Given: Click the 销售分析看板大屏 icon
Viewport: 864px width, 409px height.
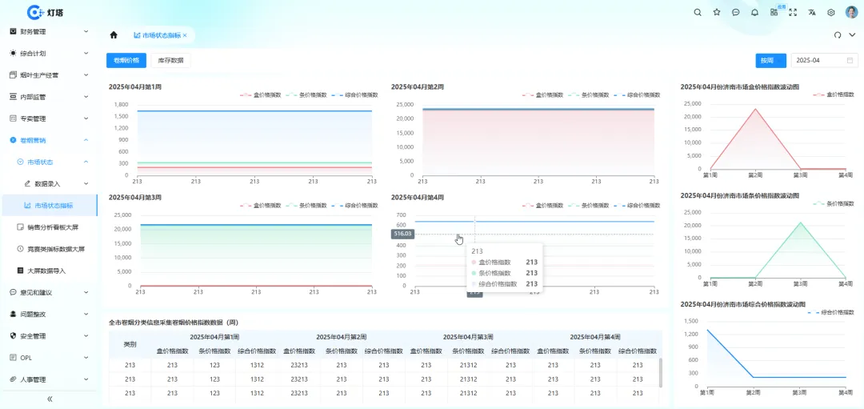Looking at the screenshot, I should pyautogui.click(x=20, y=227).
